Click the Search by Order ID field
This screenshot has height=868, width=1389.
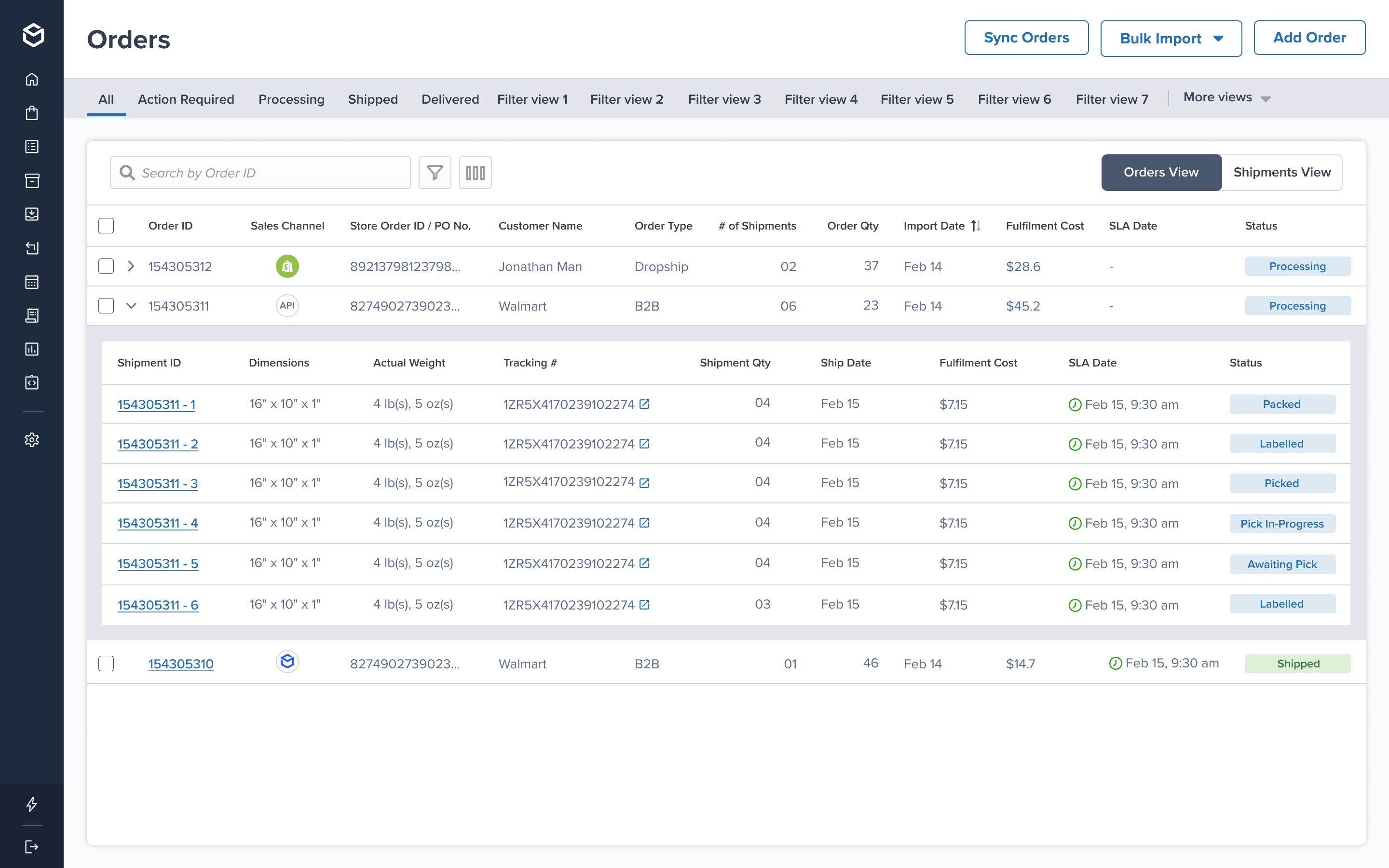click(x=260, y=173)
